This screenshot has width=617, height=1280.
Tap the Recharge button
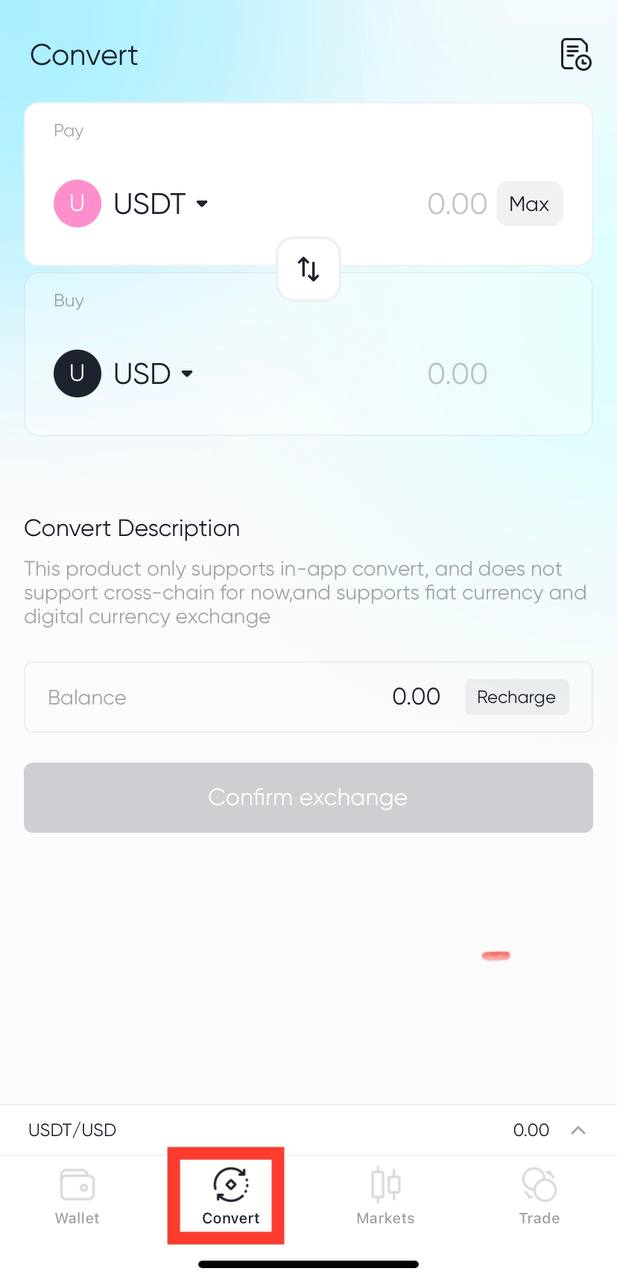click(x=516, y=697)
